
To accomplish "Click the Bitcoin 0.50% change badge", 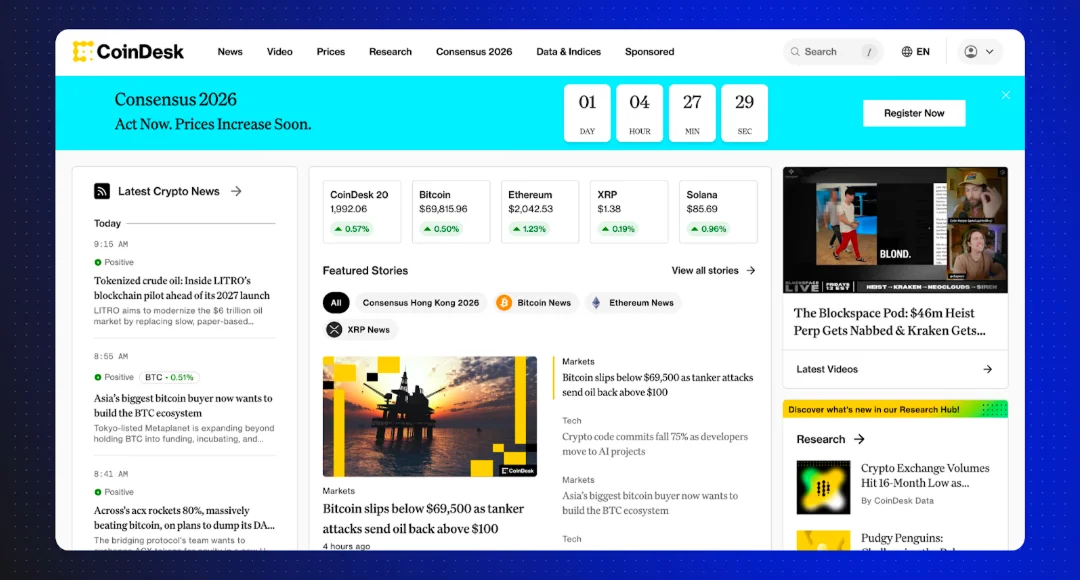I will (442, 229).
